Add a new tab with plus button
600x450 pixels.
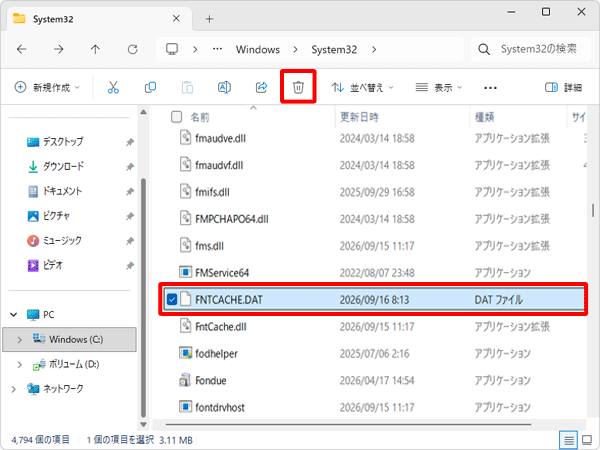coord(209,19)
